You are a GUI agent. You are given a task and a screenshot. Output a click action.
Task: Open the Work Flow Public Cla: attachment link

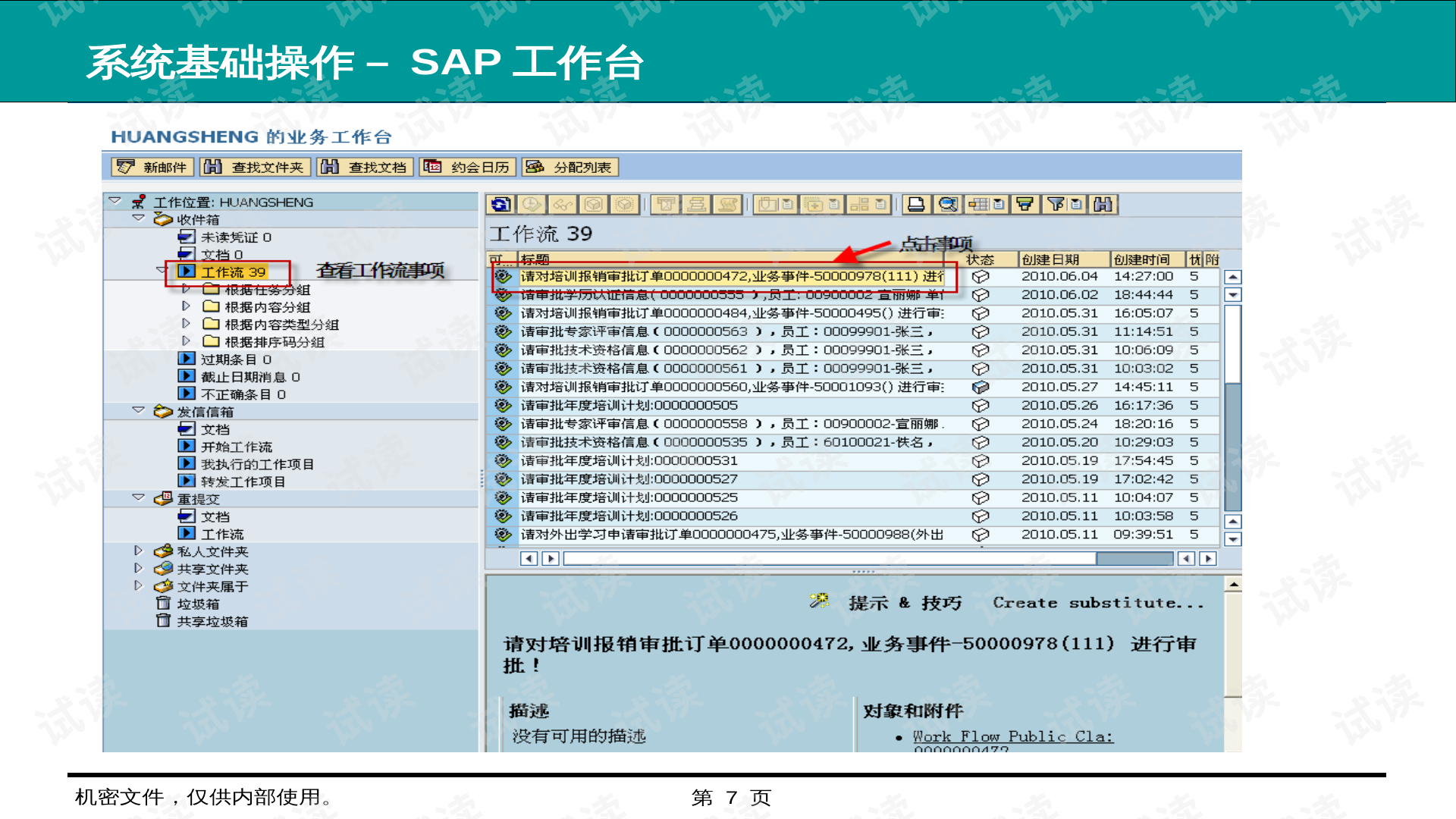point(1013,736)
